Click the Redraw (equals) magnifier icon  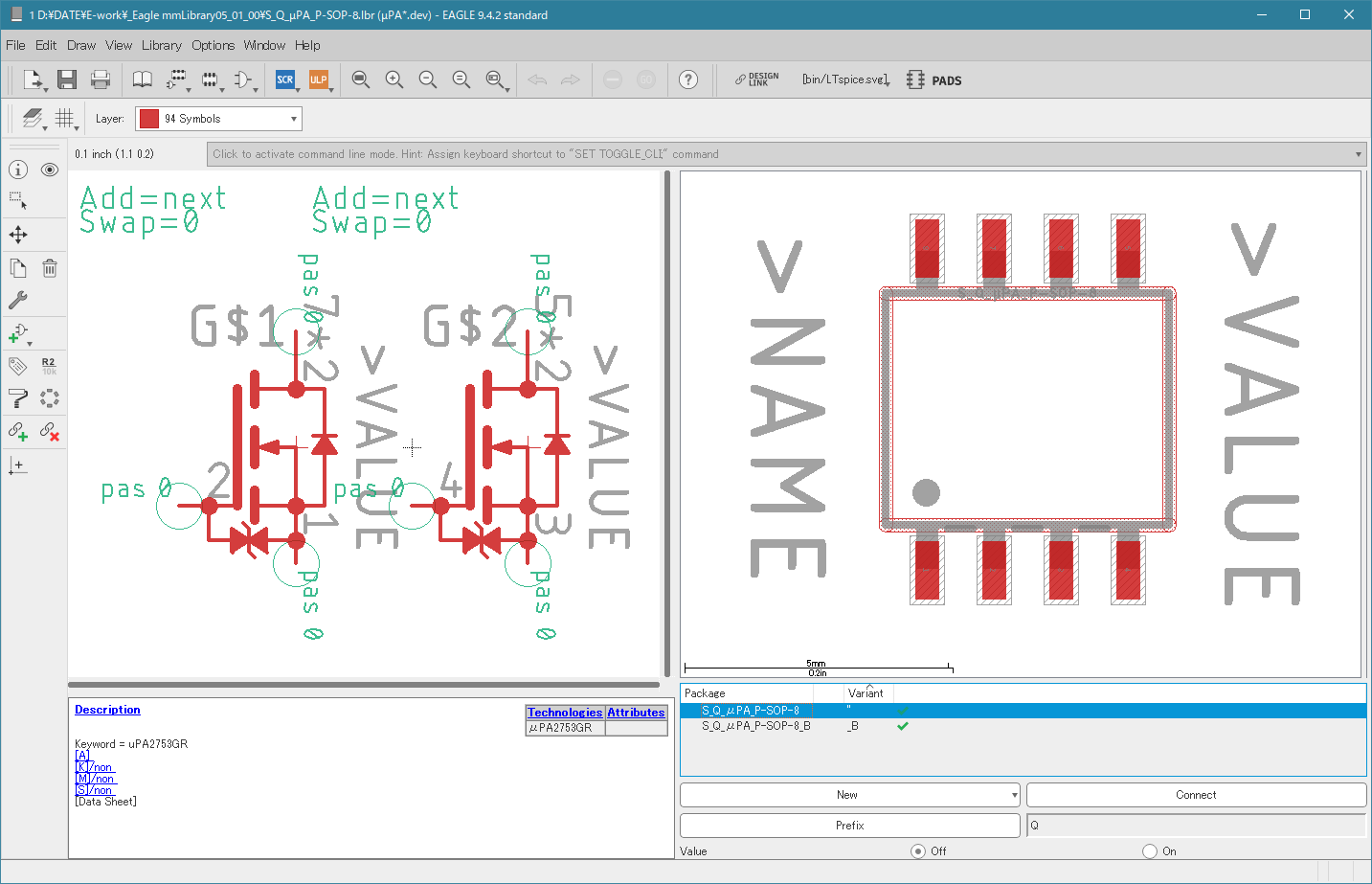461,79
